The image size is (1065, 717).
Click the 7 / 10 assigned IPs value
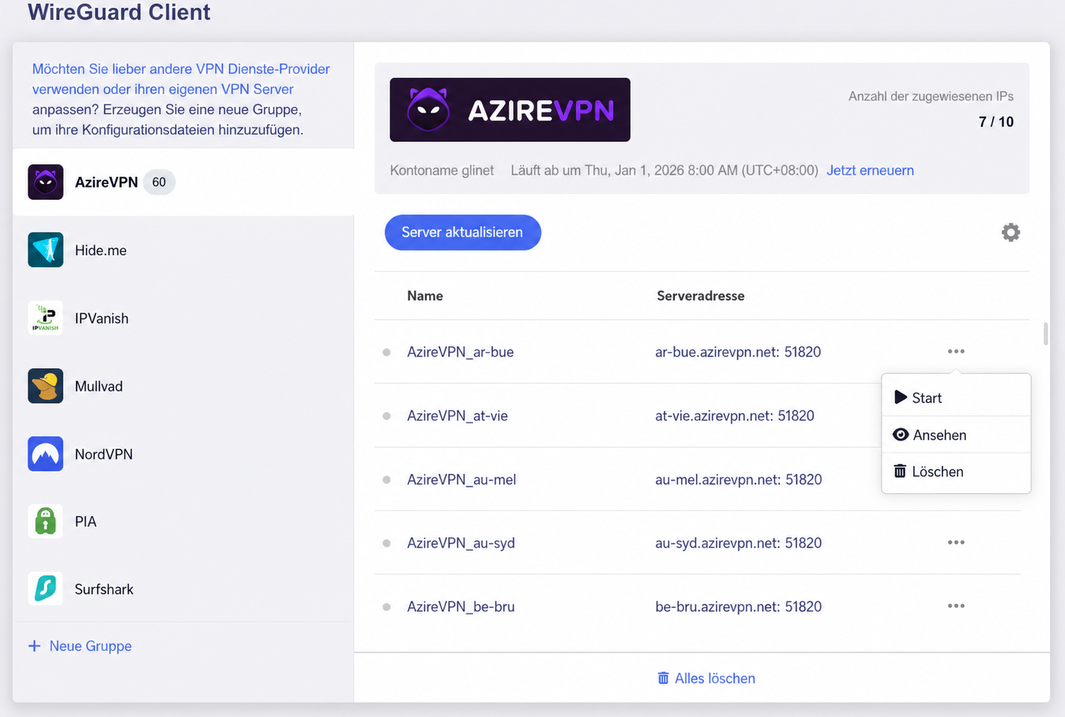pyautogui.click(x=996, y=122)
